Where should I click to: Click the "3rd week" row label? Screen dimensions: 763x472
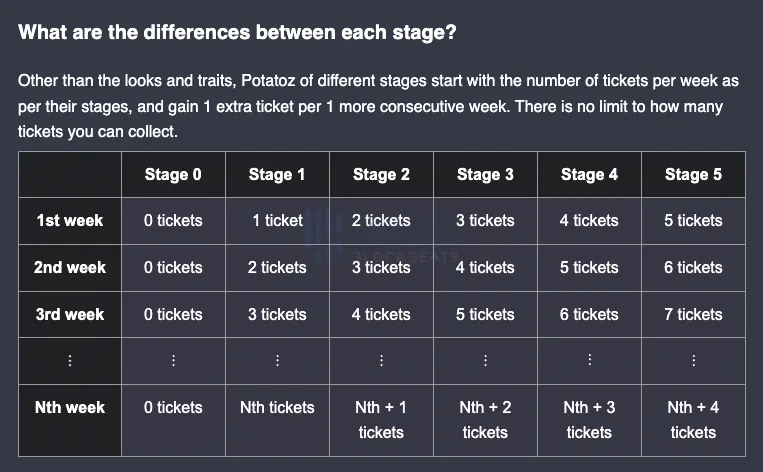pyautogui.click(x=69, y=314)
